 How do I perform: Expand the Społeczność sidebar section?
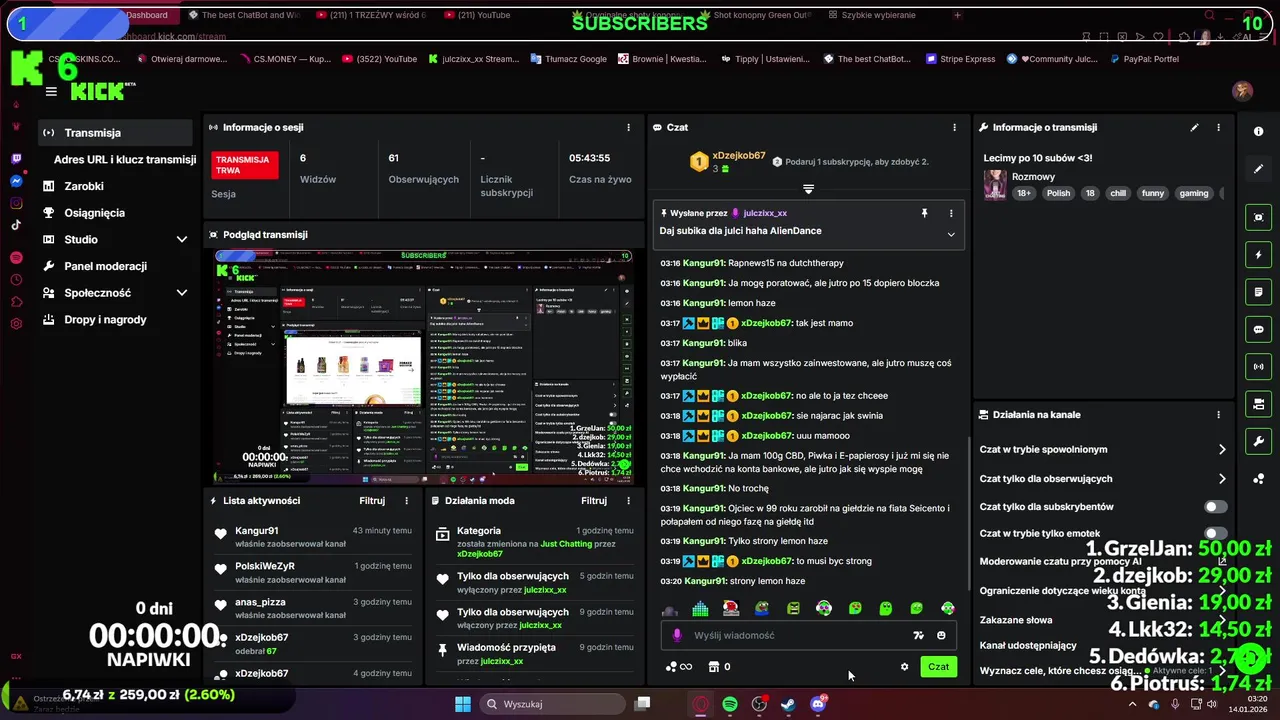(x=181, y=293)
